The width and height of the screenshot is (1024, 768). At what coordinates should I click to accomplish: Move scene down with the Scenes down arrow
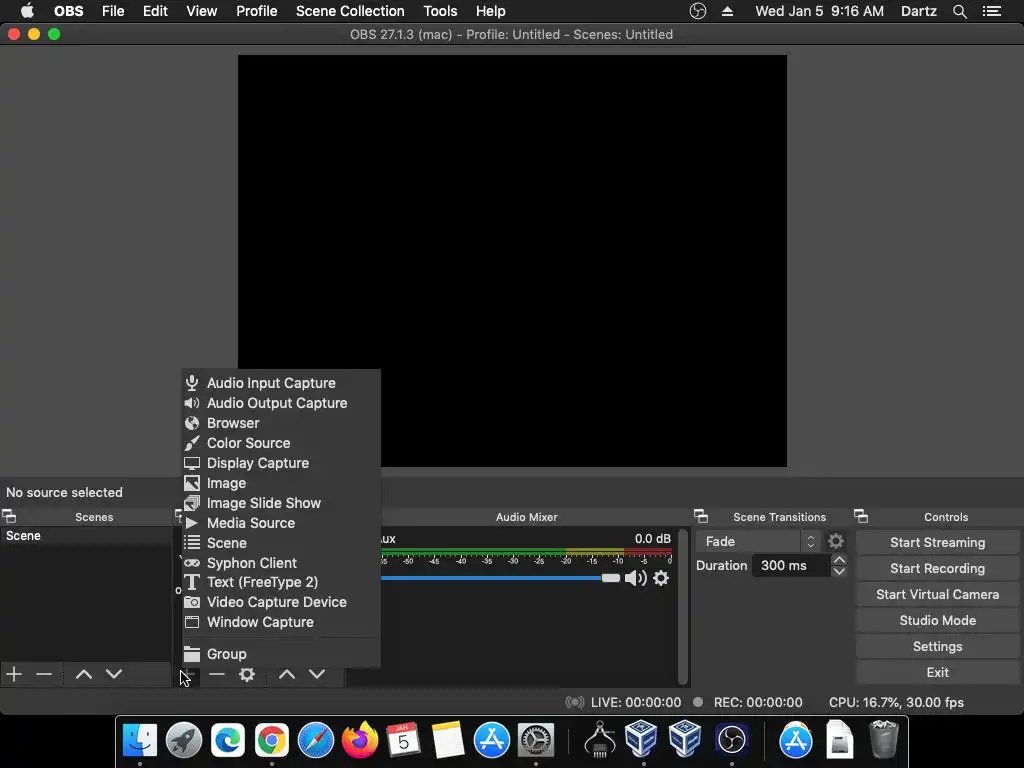tap(114, 674)
